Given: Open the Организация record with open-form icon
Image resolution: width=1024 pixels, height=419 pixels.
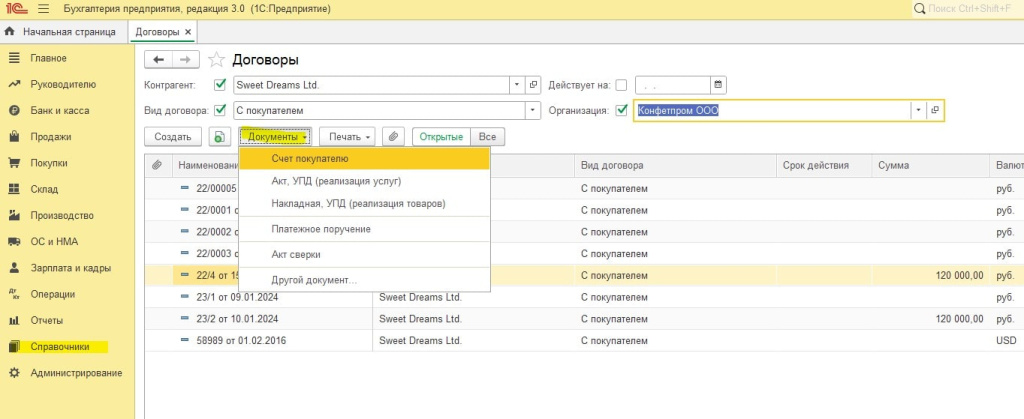Looking at the screenshot, I should pyautogui.click(x=936, y=110).
